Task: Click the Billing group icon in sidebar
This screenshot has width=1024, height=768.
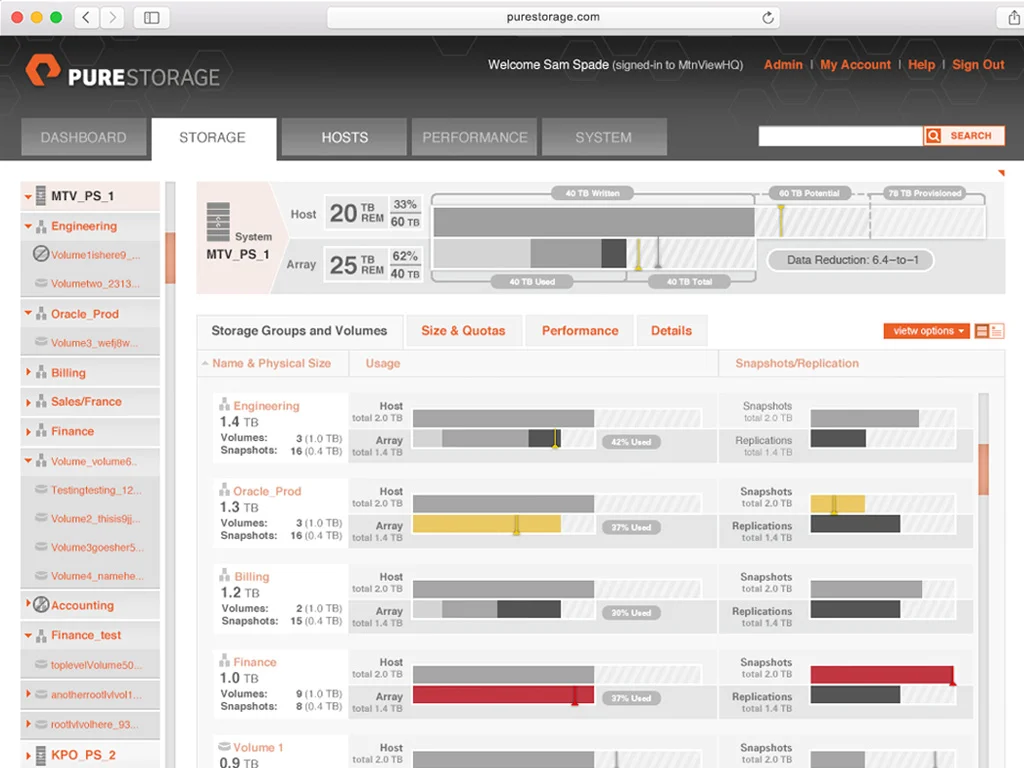Action: (x=41, y=373)
